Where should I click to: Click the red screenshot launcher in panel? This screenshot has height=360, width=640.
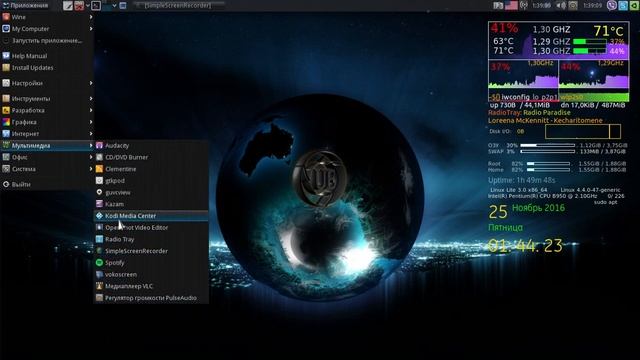coord(79,5)
